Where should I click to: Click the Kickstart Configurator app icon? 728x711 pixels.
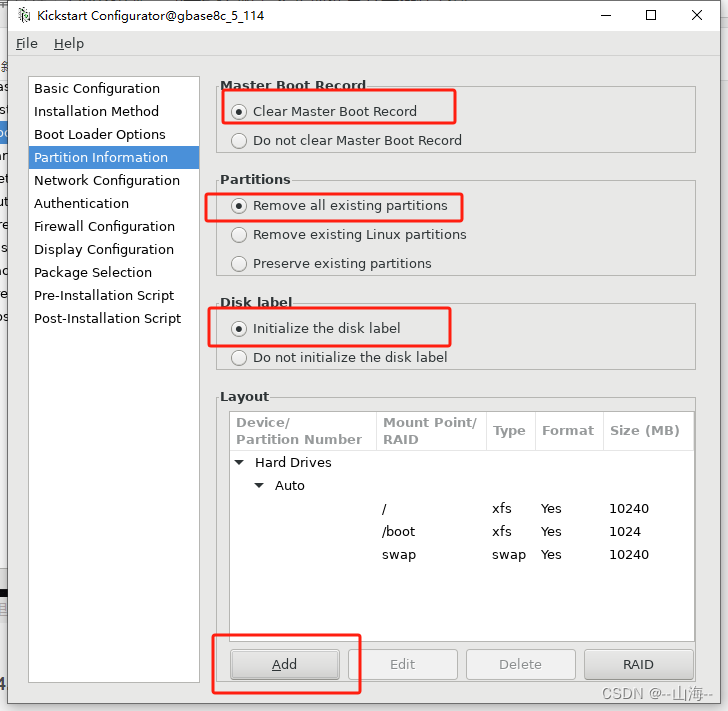(24, 15)
